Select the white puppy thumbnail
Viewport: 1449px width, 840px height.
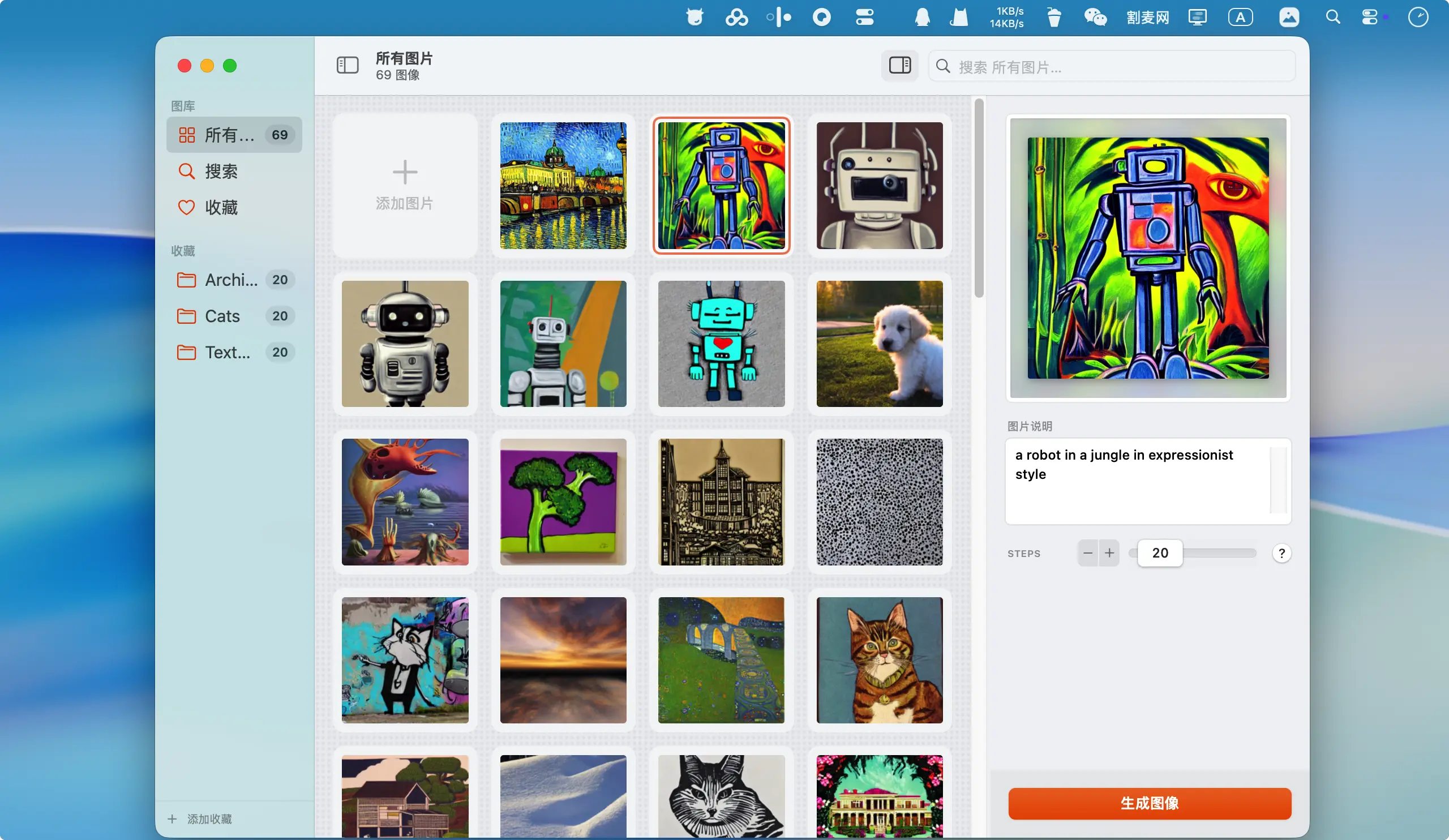pos(879,344)
